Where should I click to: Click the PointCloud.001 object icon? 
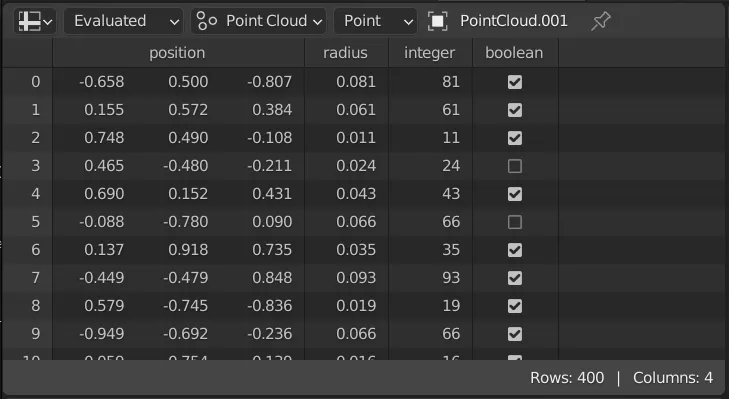[x=437, y=21]
